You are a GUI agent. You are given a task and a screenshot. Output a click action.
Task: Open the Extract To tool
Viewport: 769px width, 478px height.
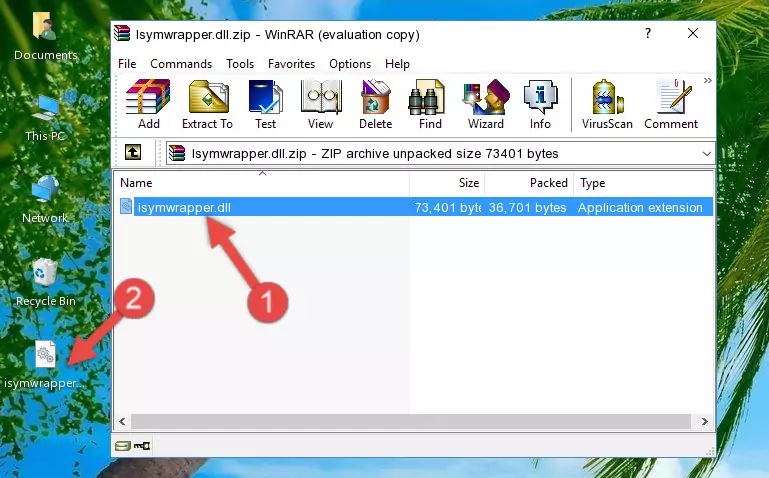pyautogui.click(x=207, y=104)
